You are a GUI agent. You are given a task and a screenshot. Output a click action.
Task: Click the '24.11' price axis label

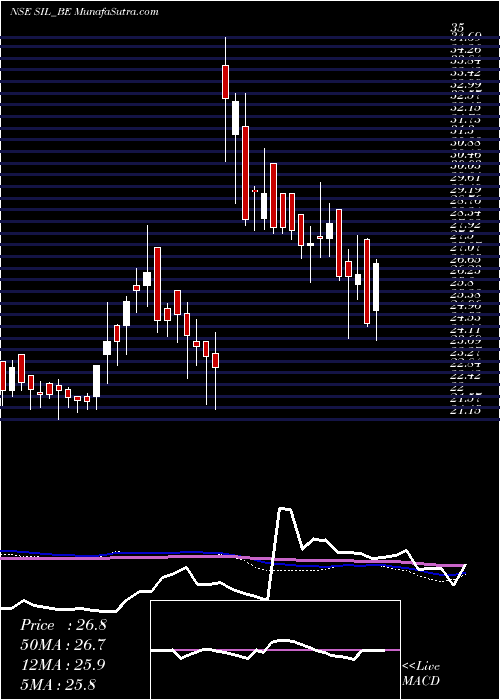466,330
